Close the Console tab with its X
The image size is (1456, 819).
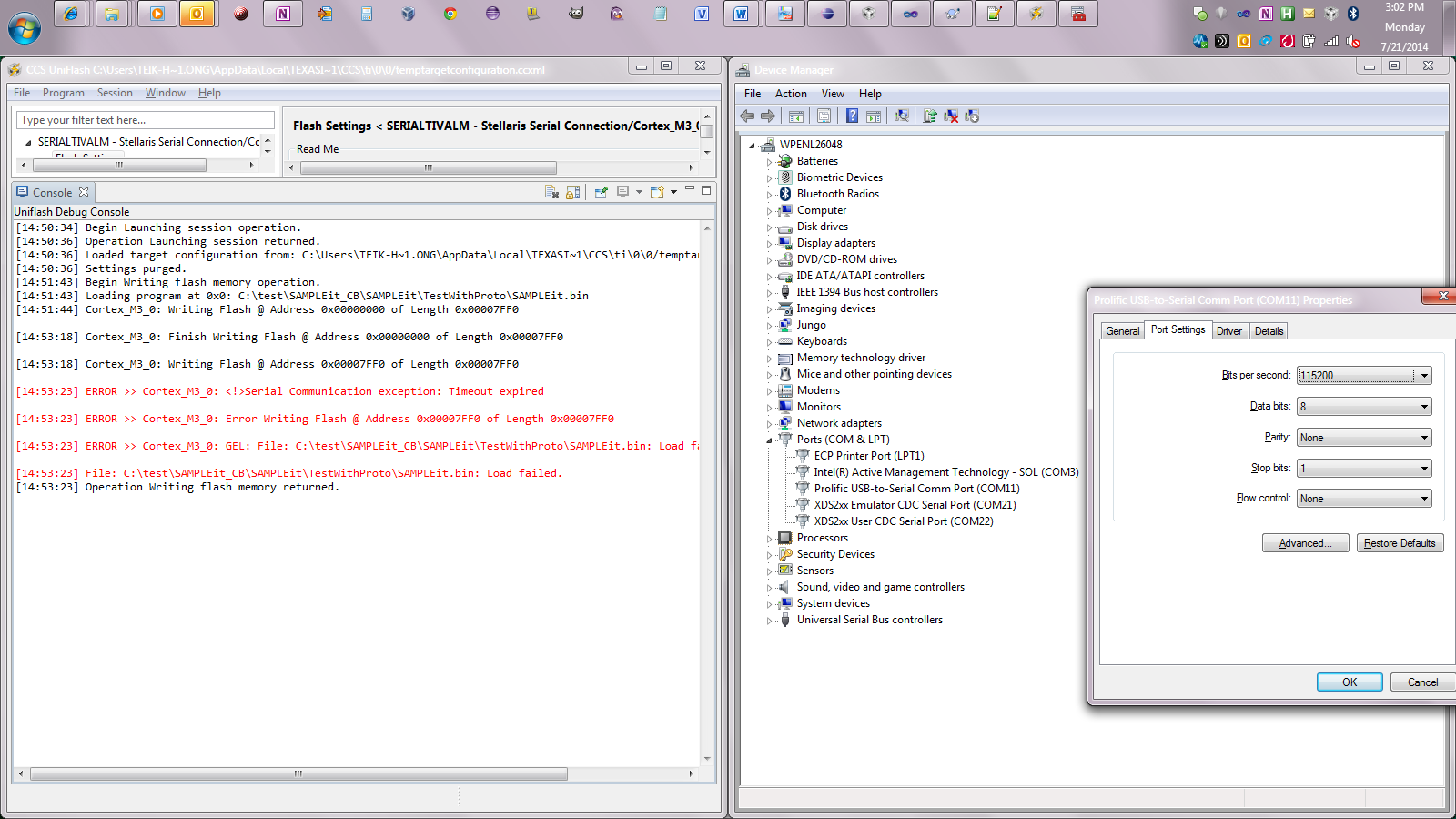click(x=84, y=192)
